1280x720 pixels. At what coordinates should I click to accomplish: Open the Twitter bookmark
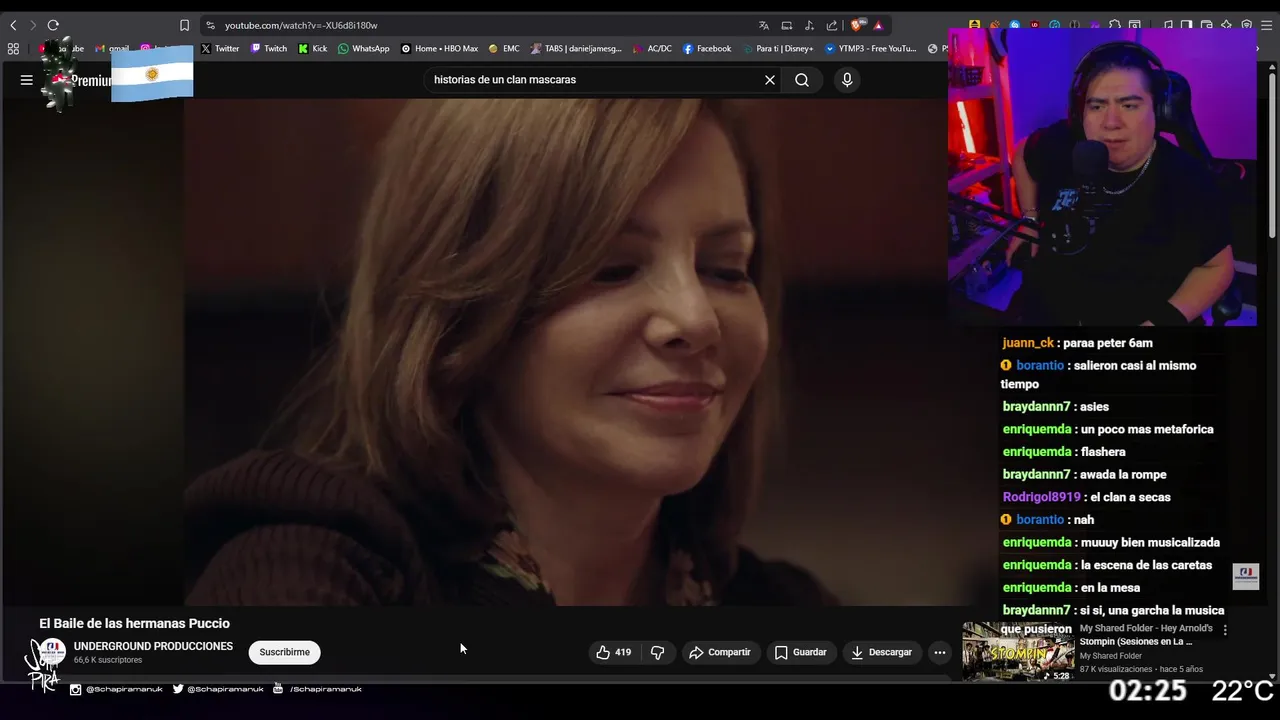coord(219,48)
